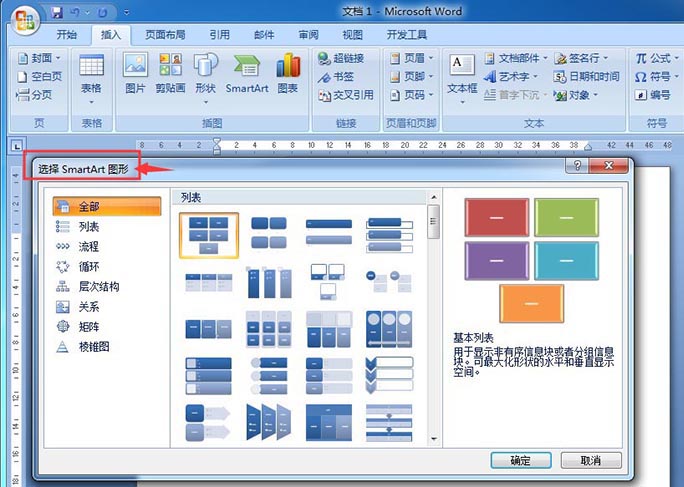Select the 循环 cycle category
This screenshot has width=684, height=487.
coord(78,266)
